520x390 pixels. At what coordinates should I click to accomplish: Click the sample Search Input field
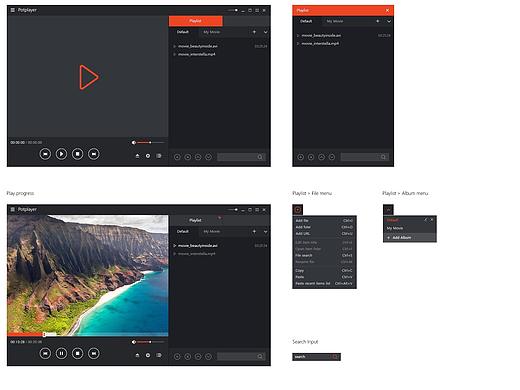coord(316,357)
